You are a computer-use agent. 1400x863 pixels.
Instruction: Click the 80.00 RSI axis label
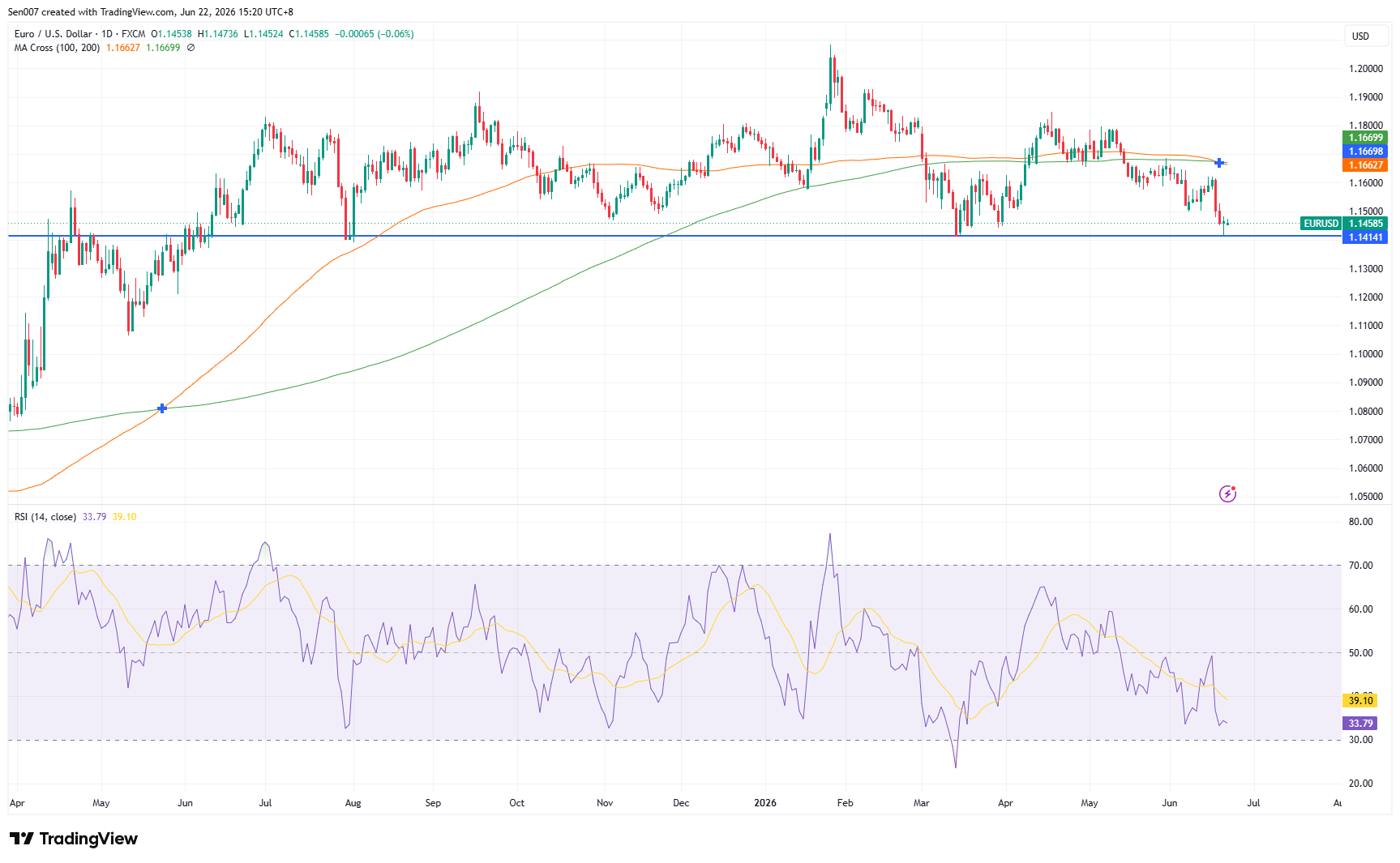(x=1361, y=522)
